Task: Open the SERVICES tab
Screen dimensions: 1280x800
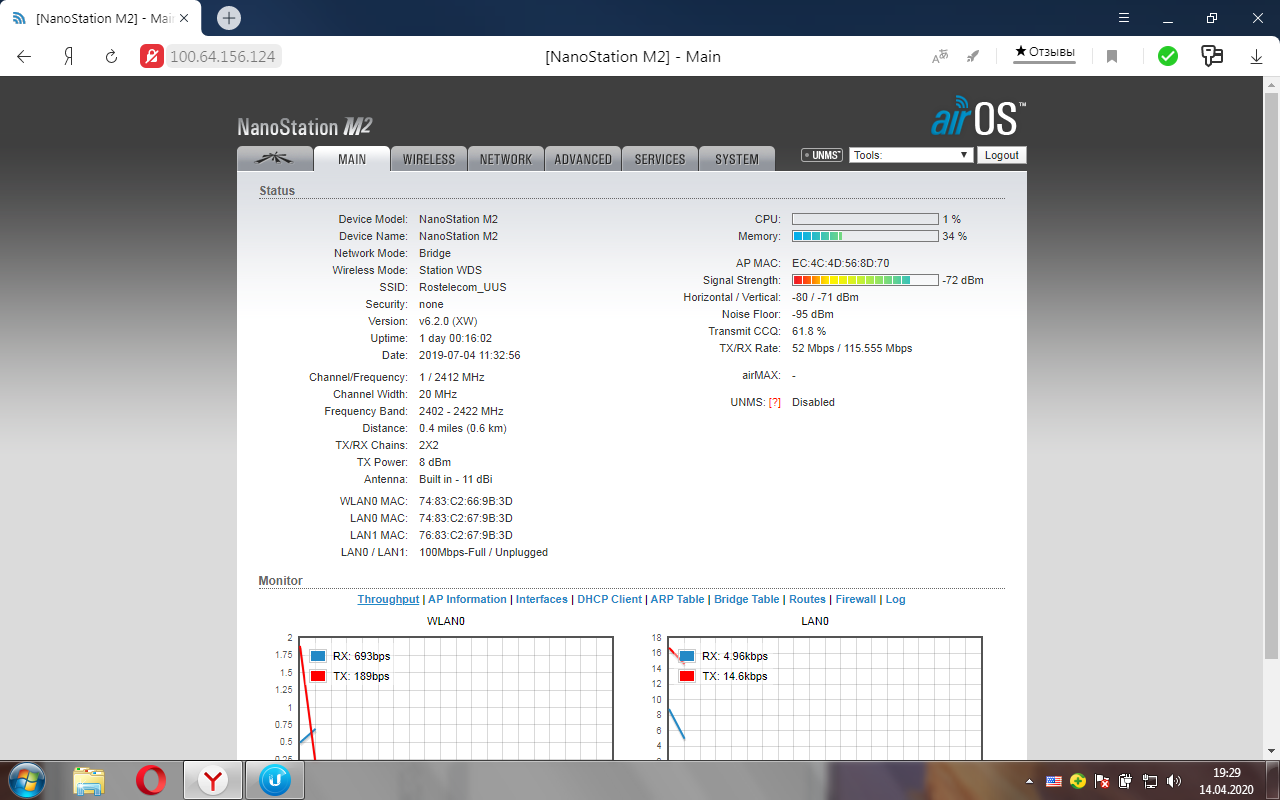Action: (x=660, y=159)
